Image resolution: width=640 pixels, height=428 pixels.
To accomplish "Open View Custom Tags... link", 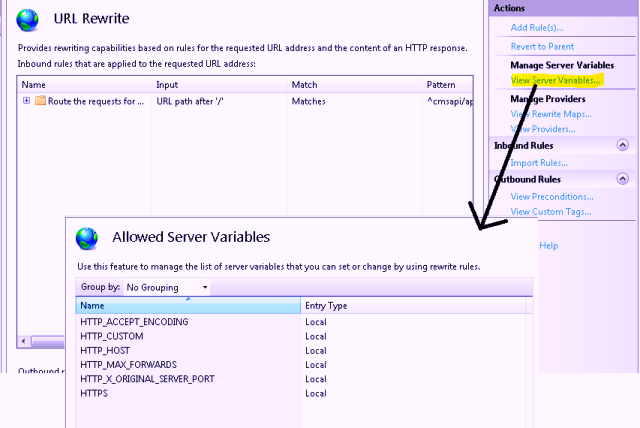I will (x=549, y=212).
